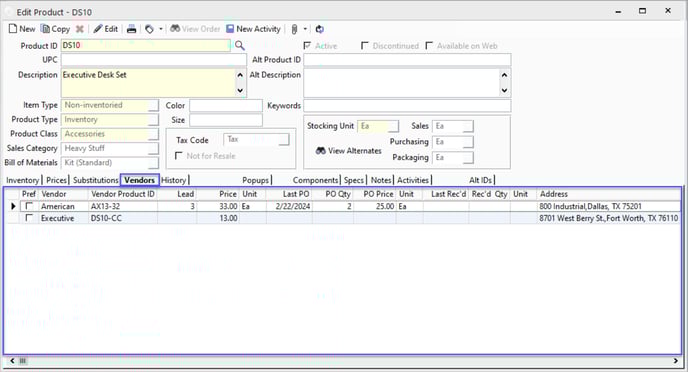688x372 pixels.
Task: Open Sales Category dropdown
Action: 153,149
